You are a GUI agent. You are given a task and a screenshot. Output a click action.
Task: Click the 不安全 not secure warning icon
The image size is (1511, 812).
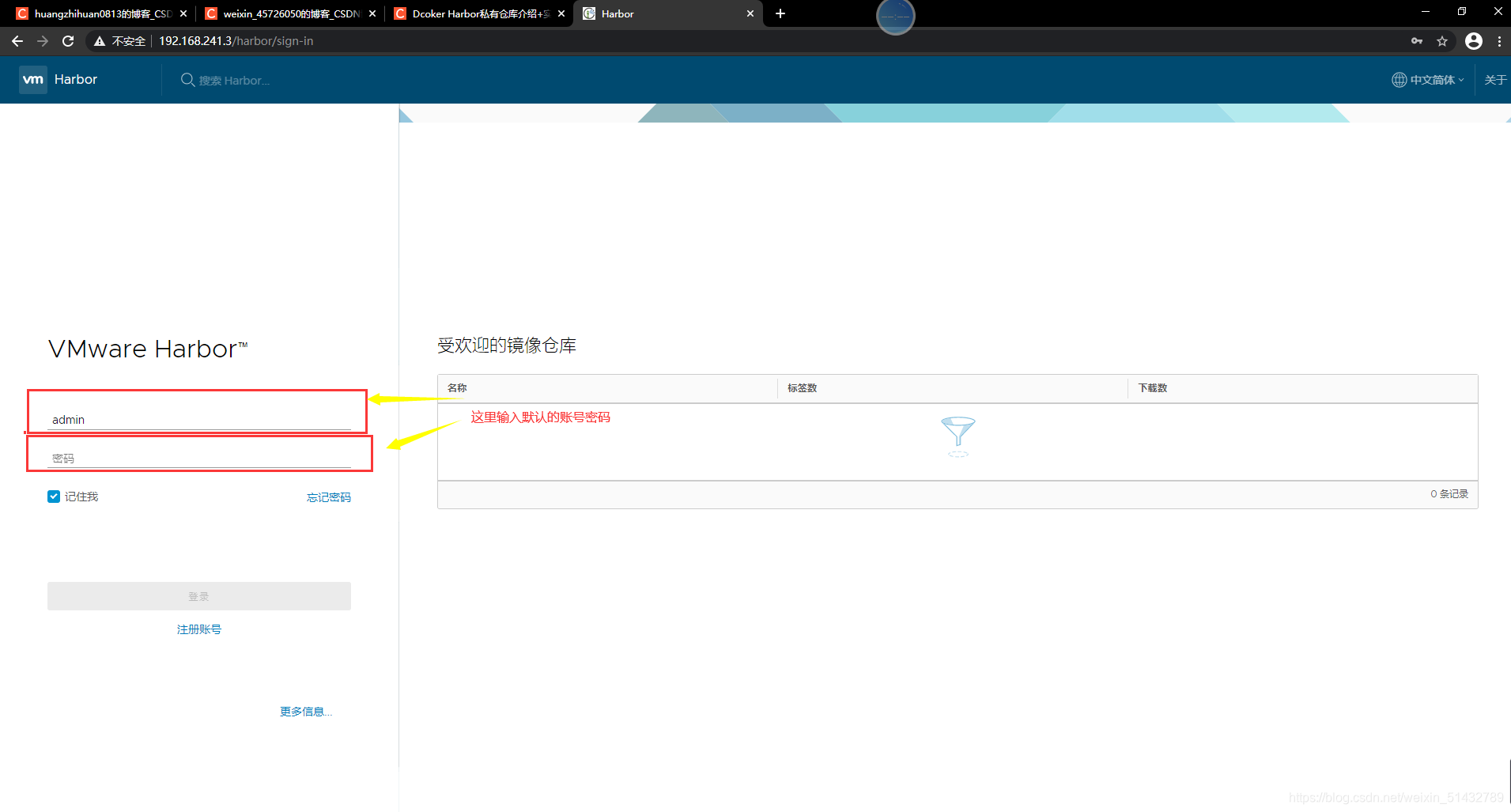100,41
